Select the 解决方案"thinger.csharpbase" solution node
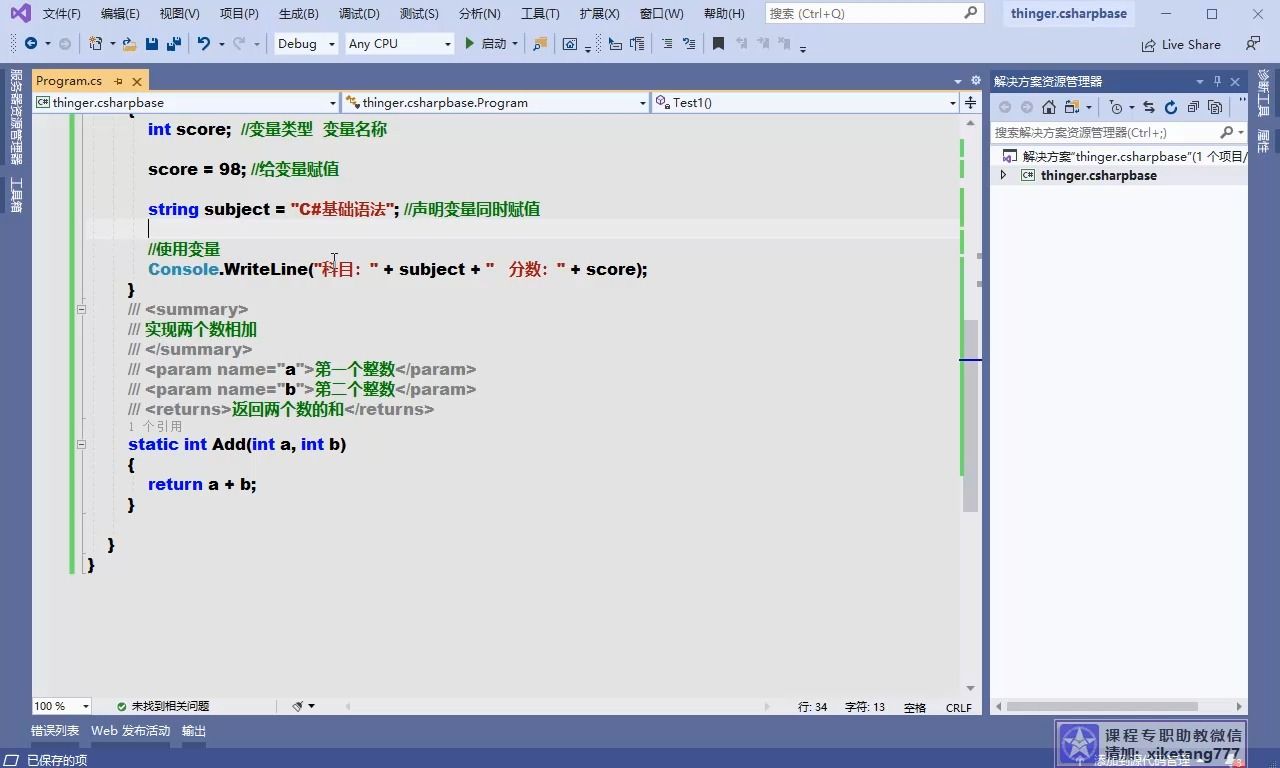The width and height of the screenshot is (1280, 768). pyautogui.click(x=1124, y=156)
